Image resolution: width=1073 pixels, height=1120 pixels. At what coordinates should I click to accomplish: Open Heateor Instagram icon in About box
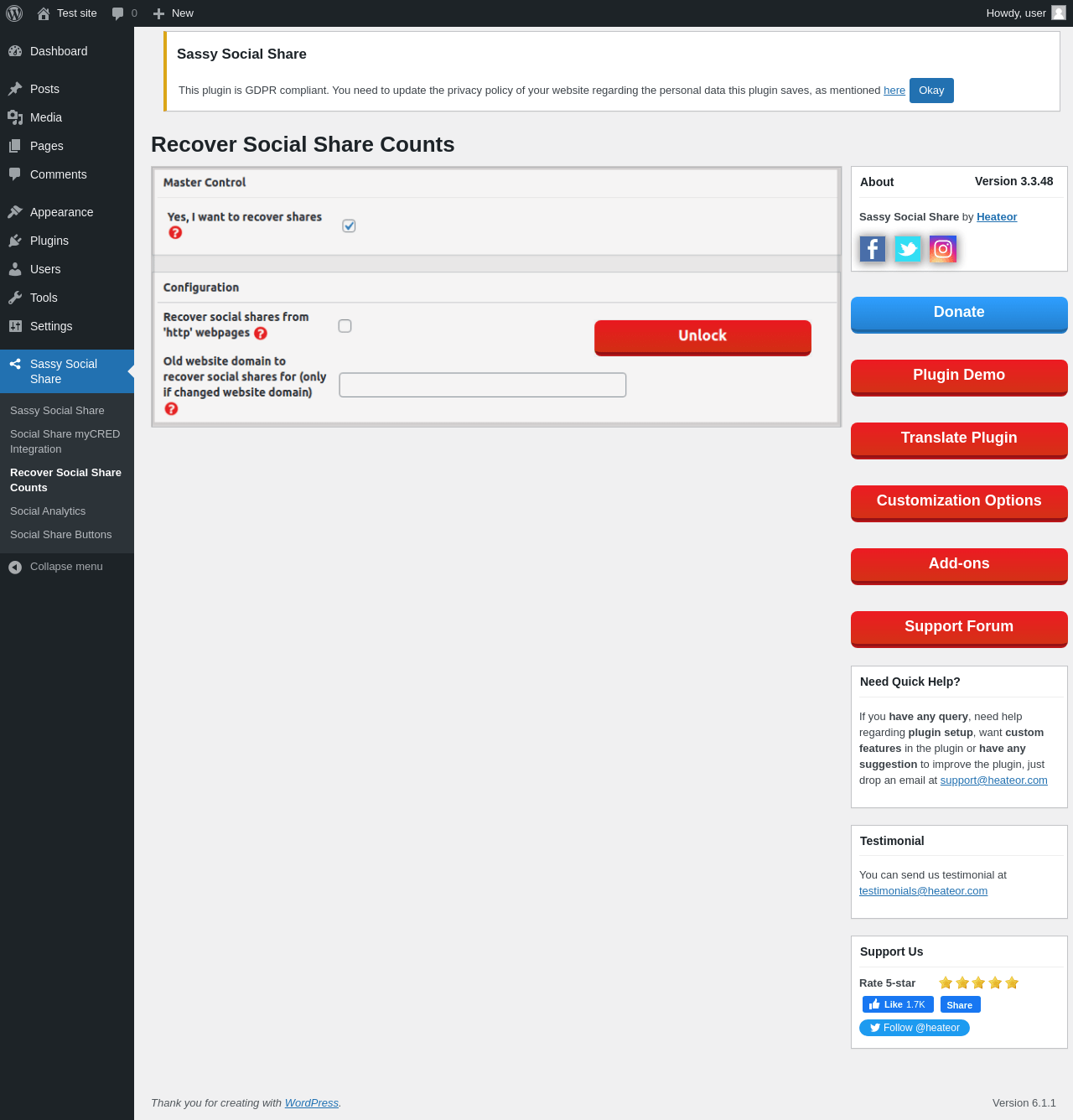tap(943, 249)
